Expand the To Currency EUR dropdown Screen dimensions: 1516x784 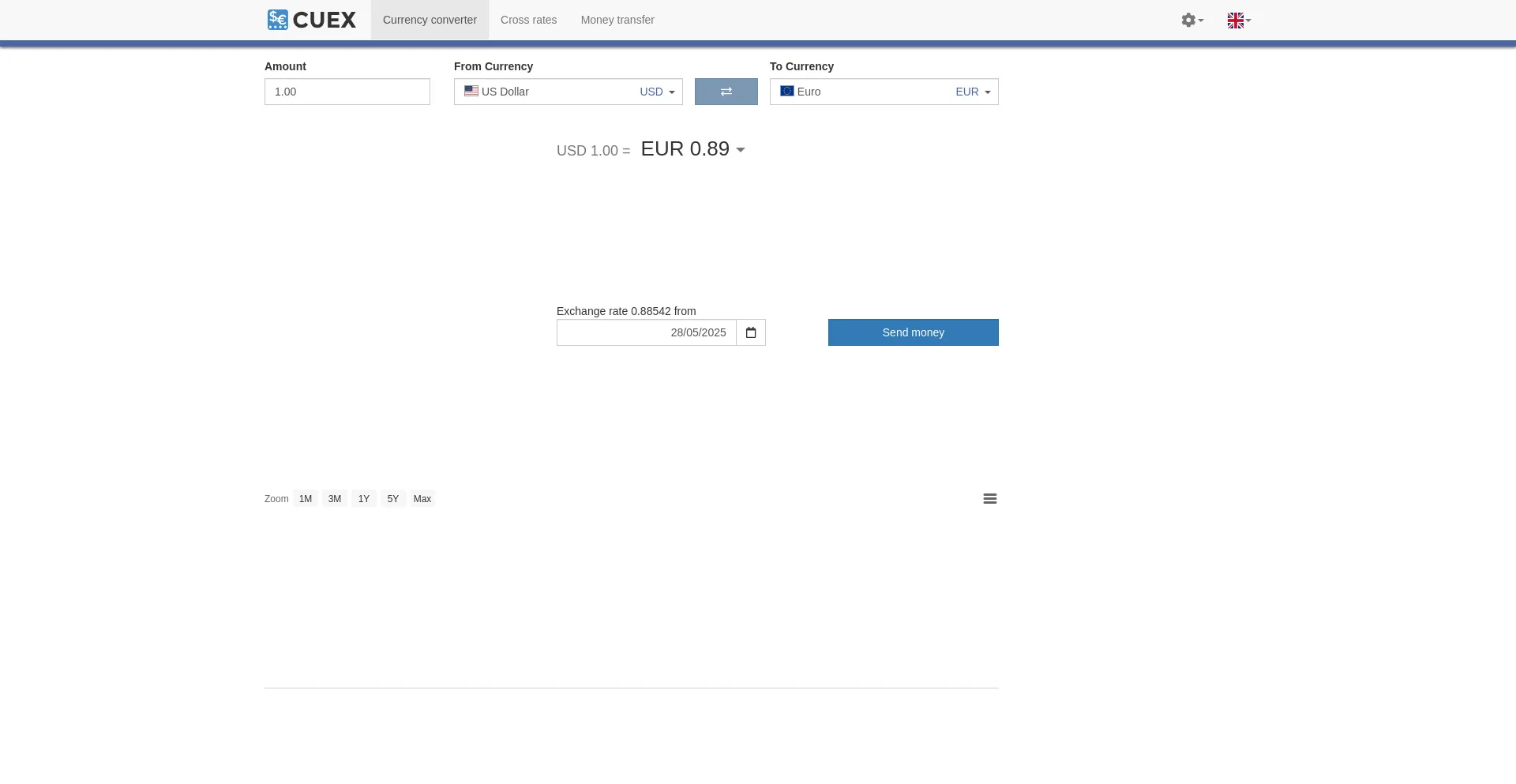click(x=884, y=92)
